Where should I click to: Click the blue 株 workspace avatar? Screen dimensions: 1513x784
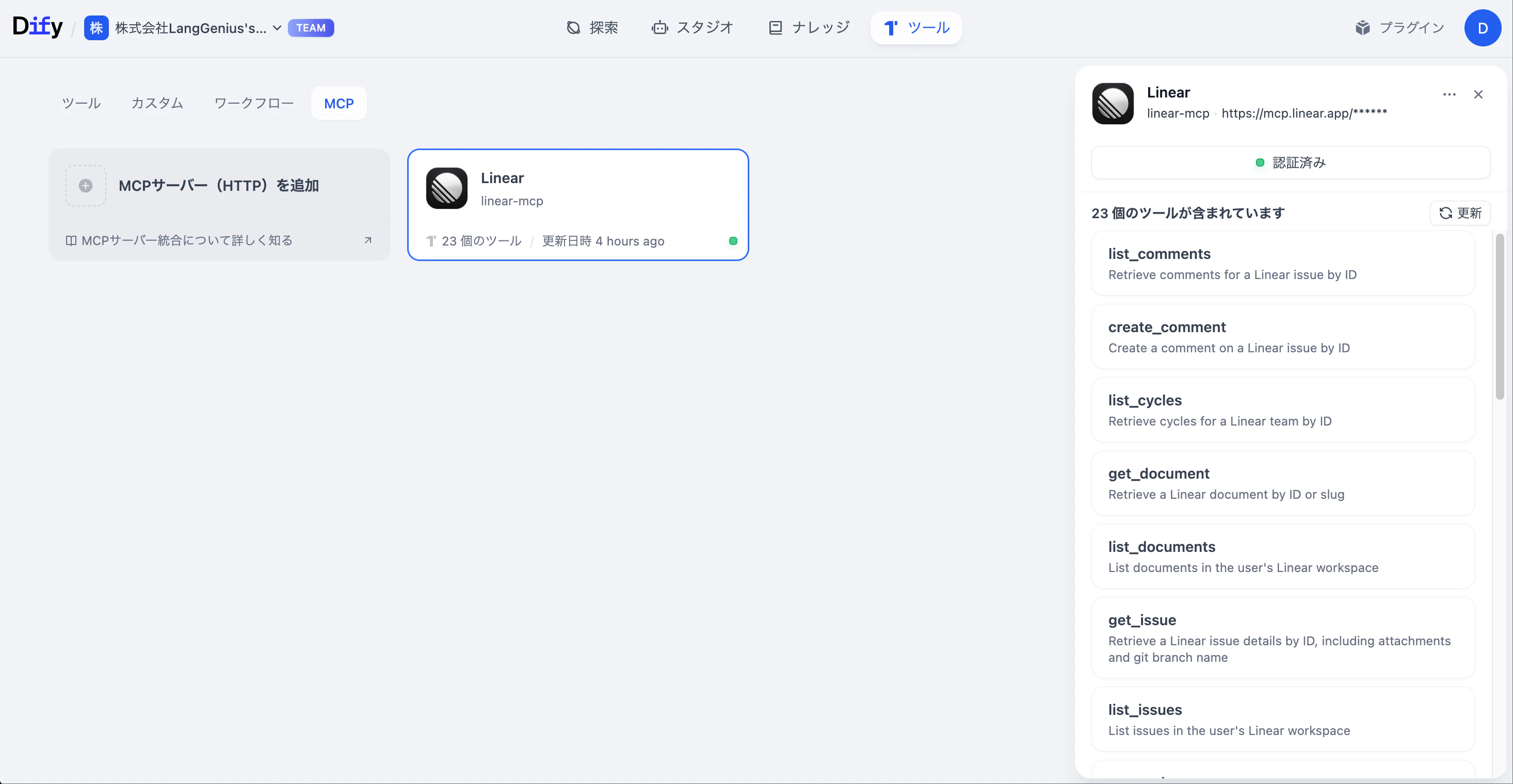tap(96, 28)
